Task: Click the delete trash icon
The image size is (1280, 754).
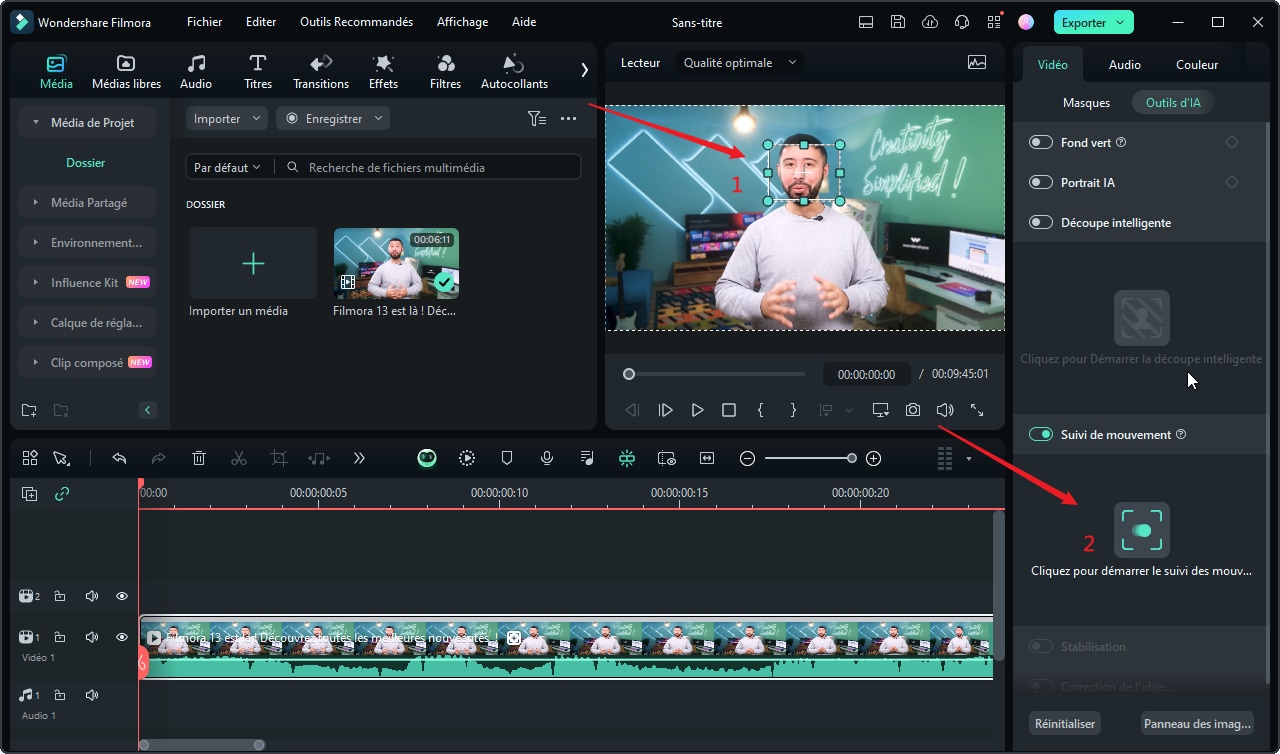Action: [199, 458]
